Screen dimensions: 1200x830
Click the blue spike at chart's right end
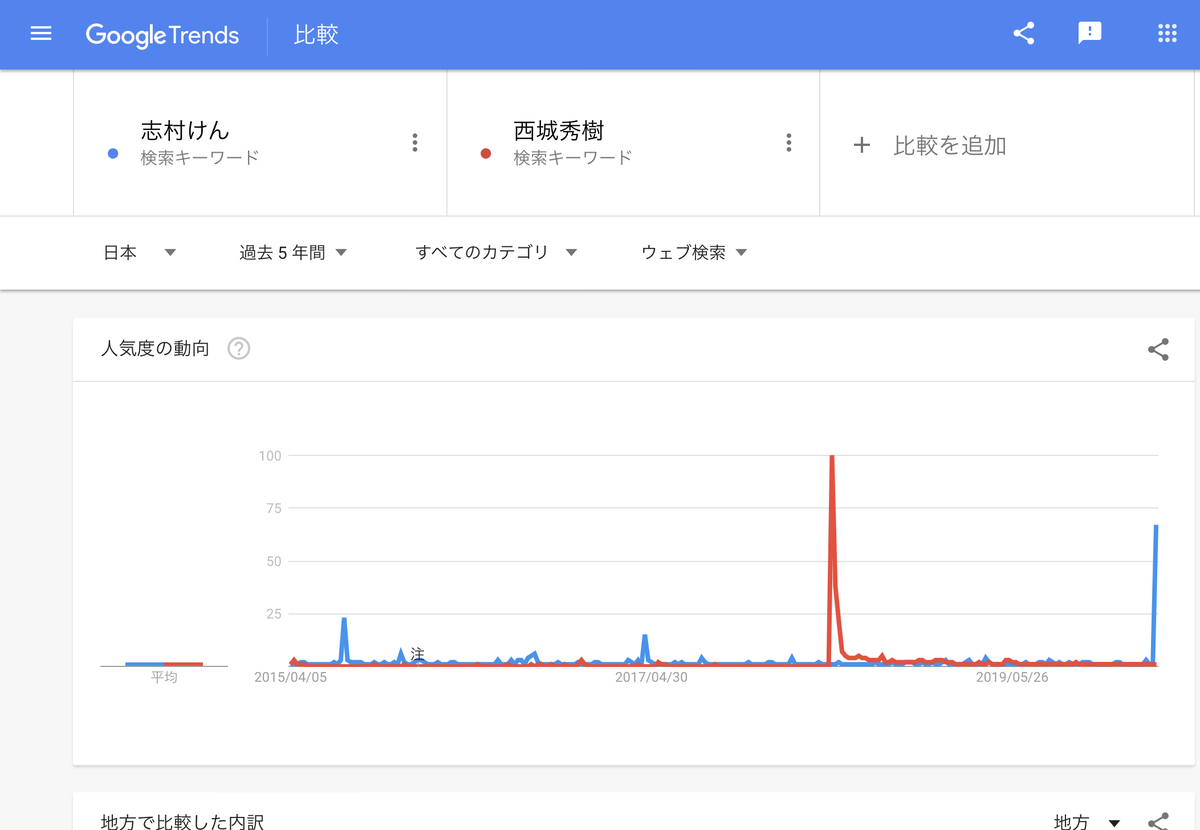[x=1156, y=526]
